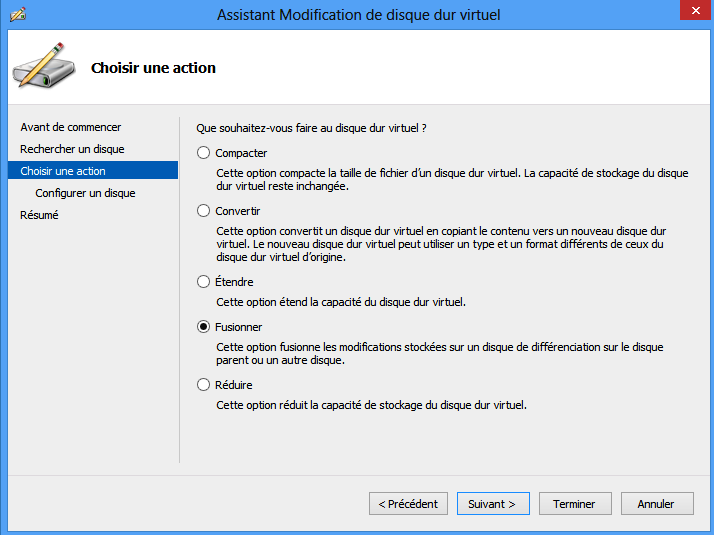
Task: Click the Choisir une action page heading
Action: coord(153,68)
